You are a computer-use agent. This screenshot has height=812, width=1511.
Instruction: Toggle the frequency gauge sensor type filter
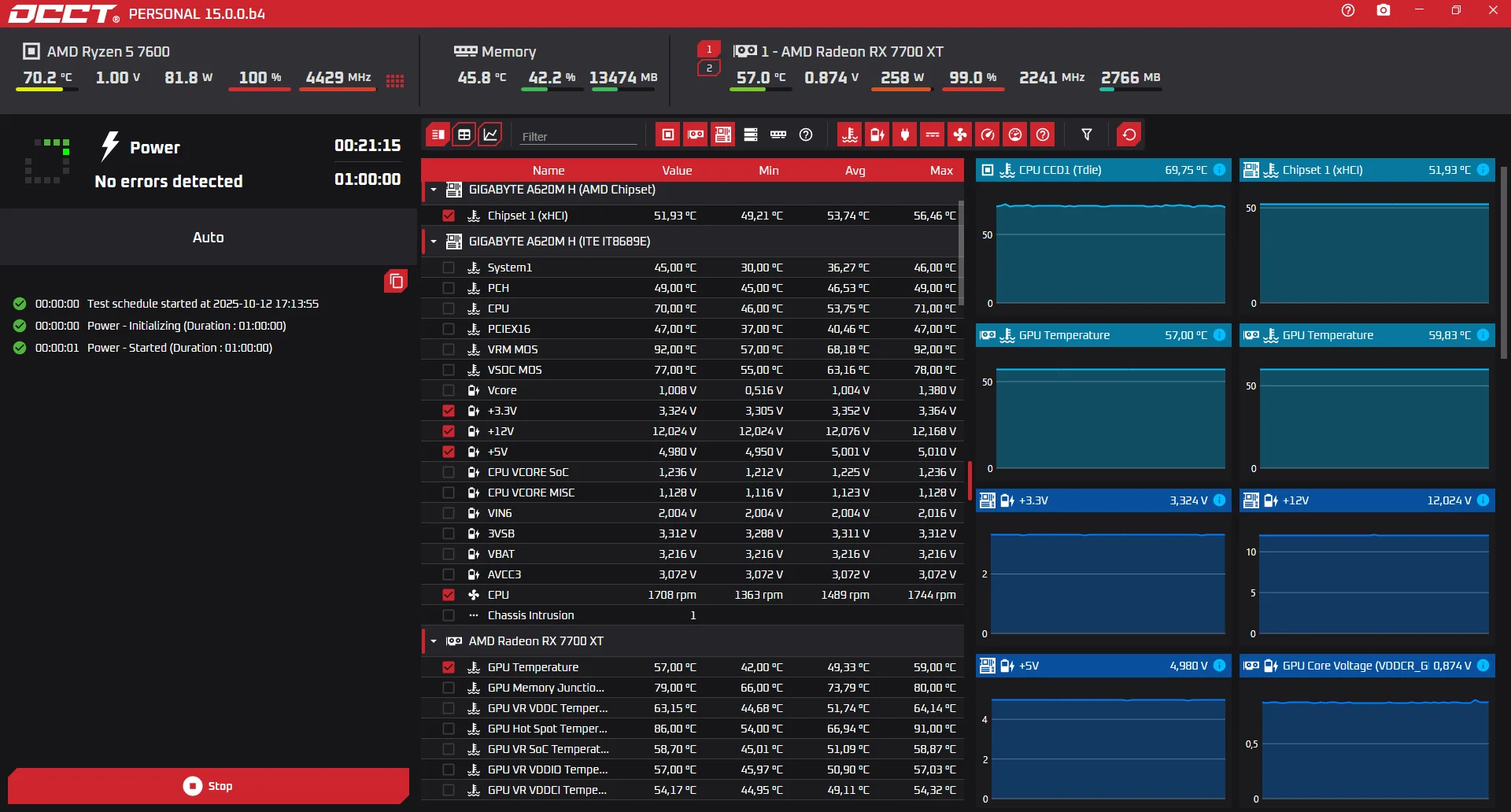point(988,135)
